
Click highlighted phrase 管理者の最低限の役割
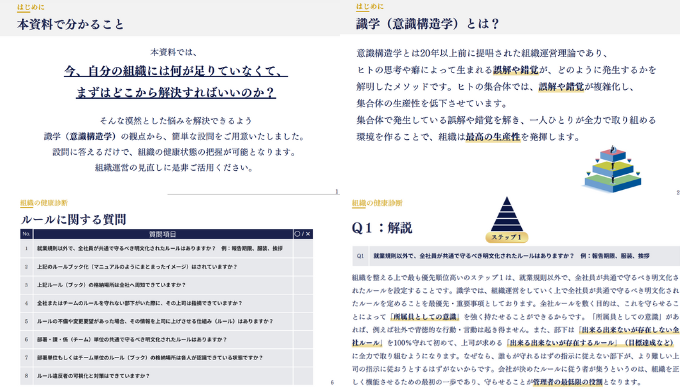[568, 382]
